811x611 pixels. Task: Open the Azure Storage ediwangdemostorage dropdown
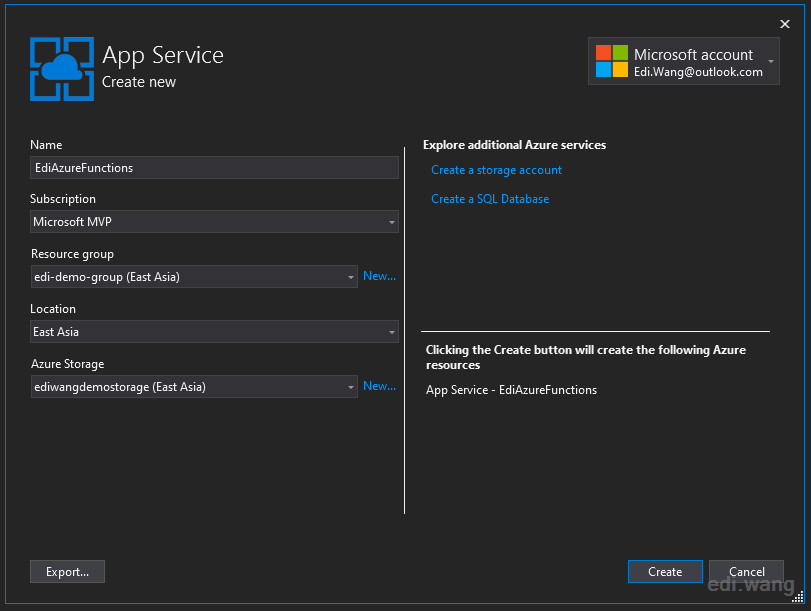194,387
